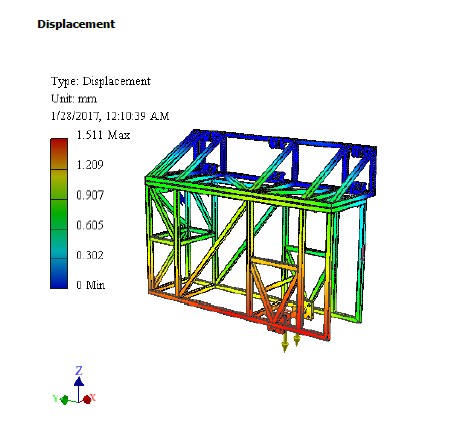Select the 'Type: Displacement' label

101,81
